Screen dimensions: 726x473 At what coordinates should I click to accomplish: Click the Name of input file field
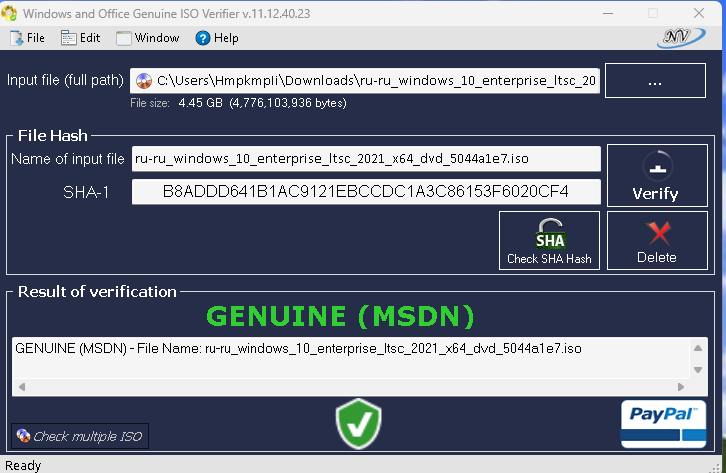click(x=366, y=159)
